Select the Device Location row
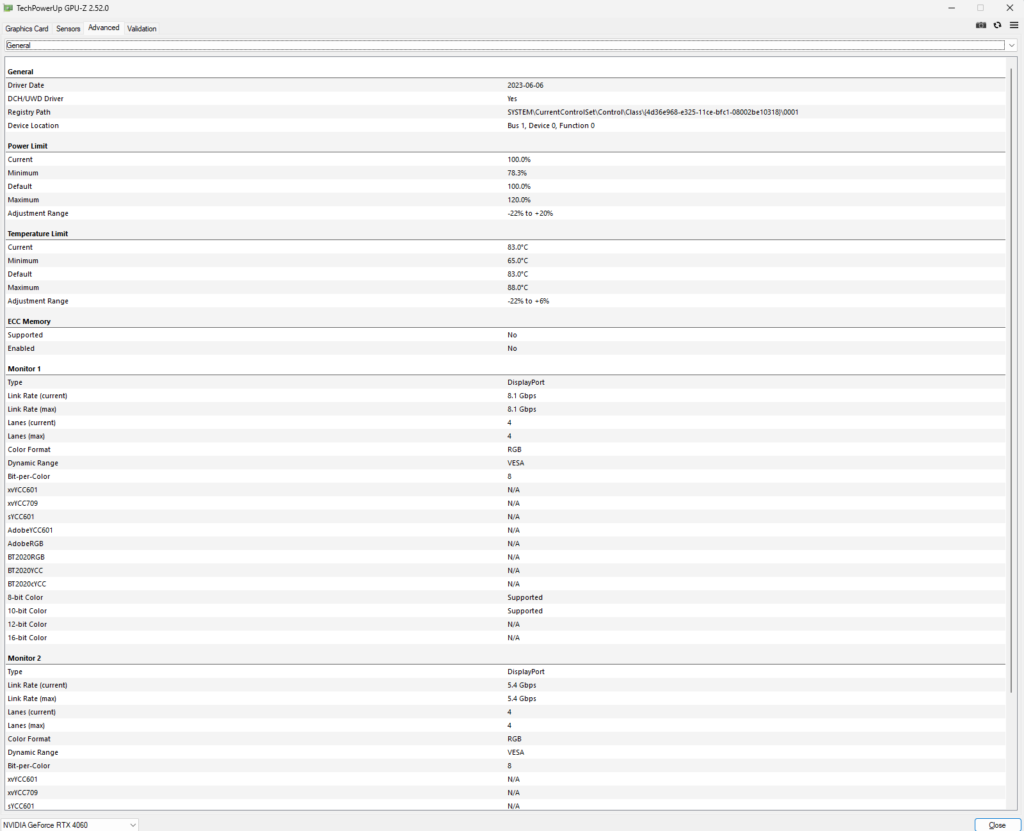 tap(505, 125)
